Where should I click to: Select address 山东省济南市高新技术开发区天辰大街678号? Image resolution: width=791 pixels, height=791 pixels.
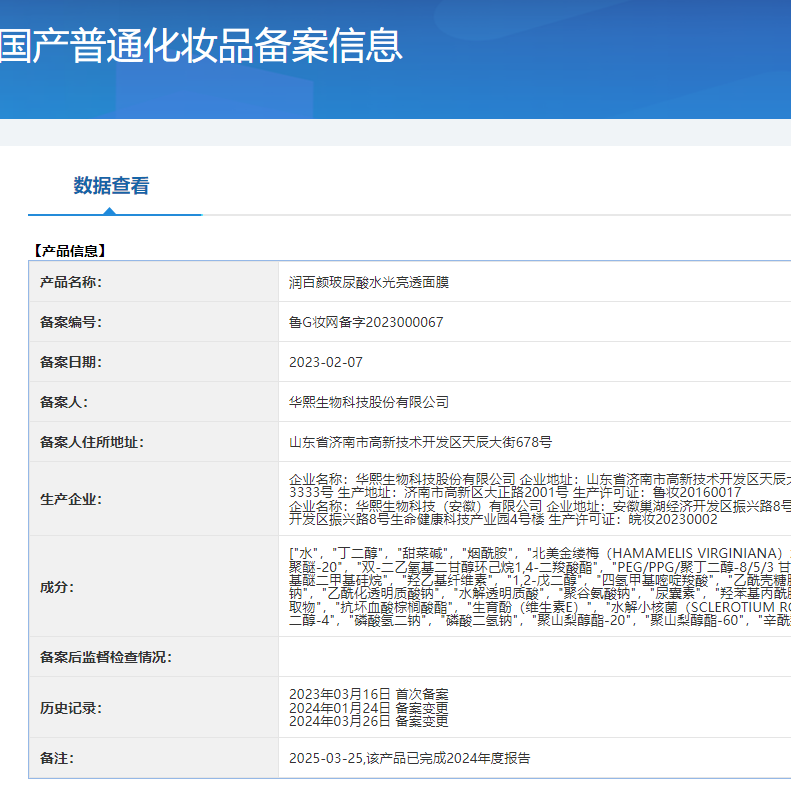tap(420, 442)
